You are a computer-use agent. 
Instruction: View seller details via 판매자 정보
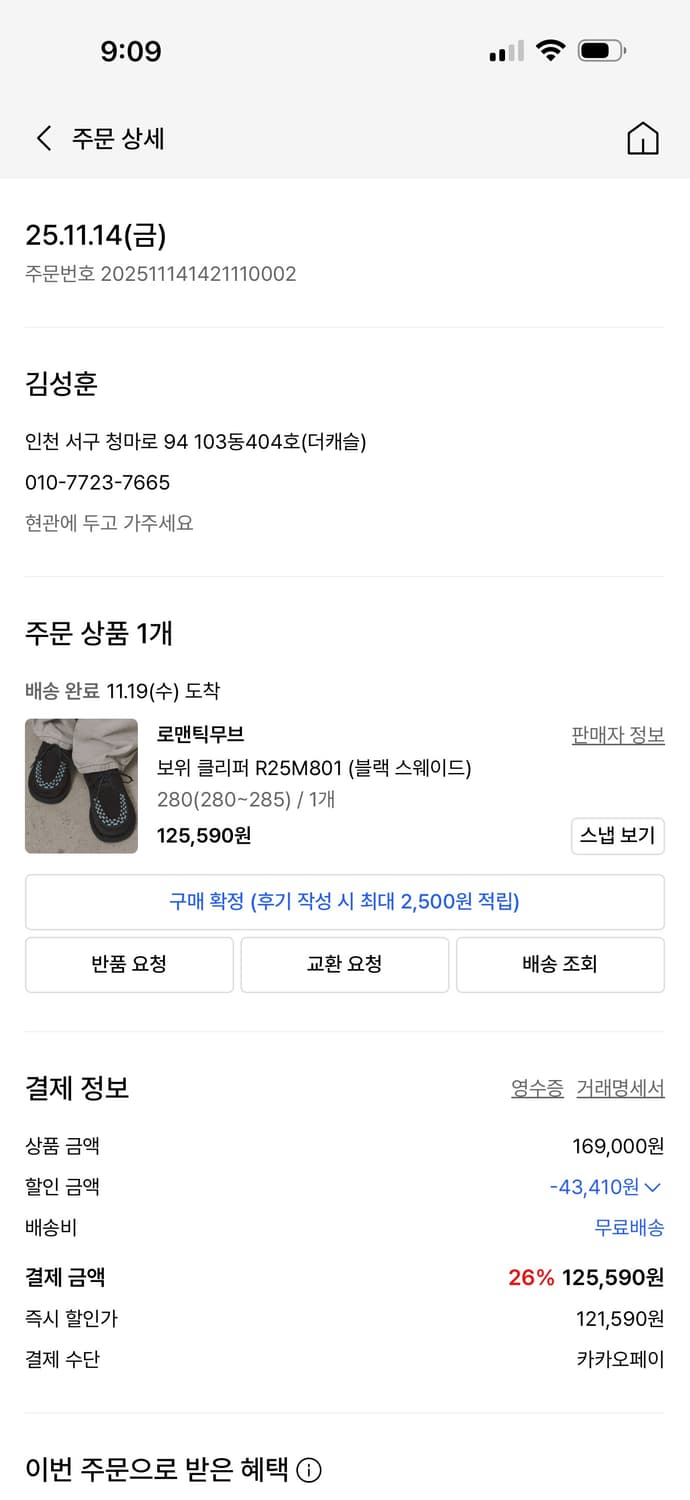[620, 734]
